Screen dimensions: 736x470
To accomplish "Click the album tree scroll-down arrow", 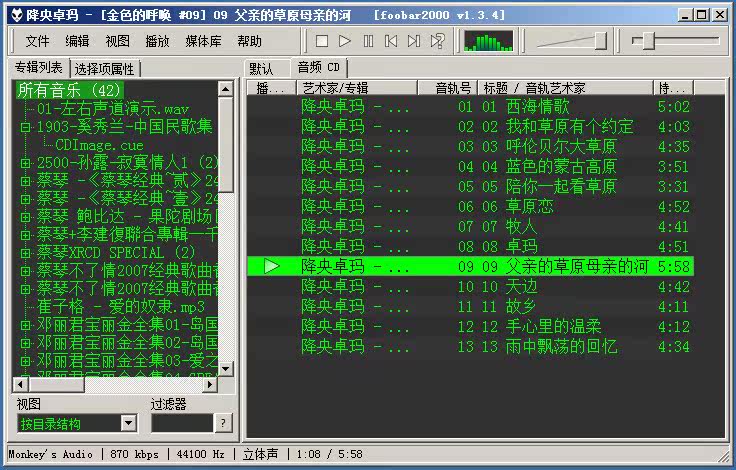I will pos(226,369).
